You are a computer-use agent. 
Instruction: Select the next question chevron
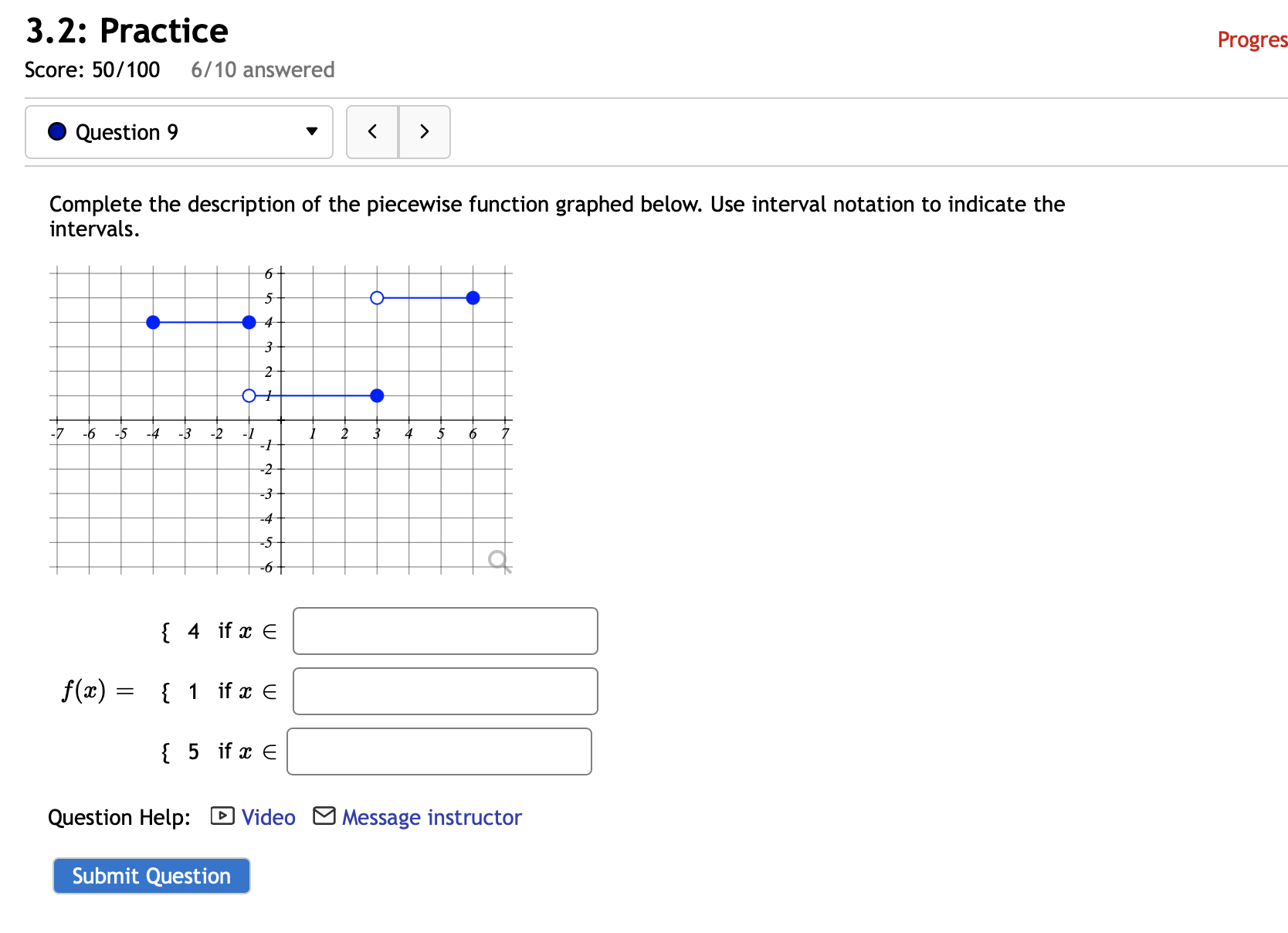[x=424, y=131]
